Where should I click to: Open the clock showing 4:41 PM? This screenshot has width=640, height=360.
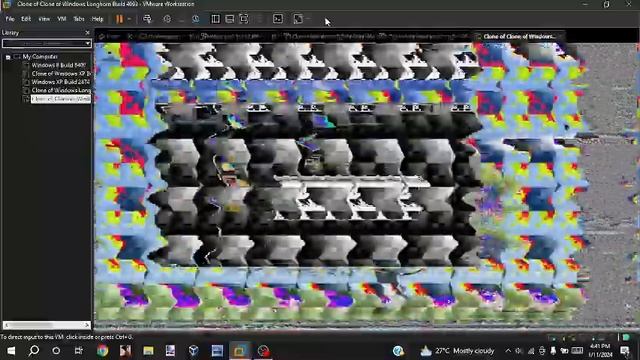(x=600, y=351)
